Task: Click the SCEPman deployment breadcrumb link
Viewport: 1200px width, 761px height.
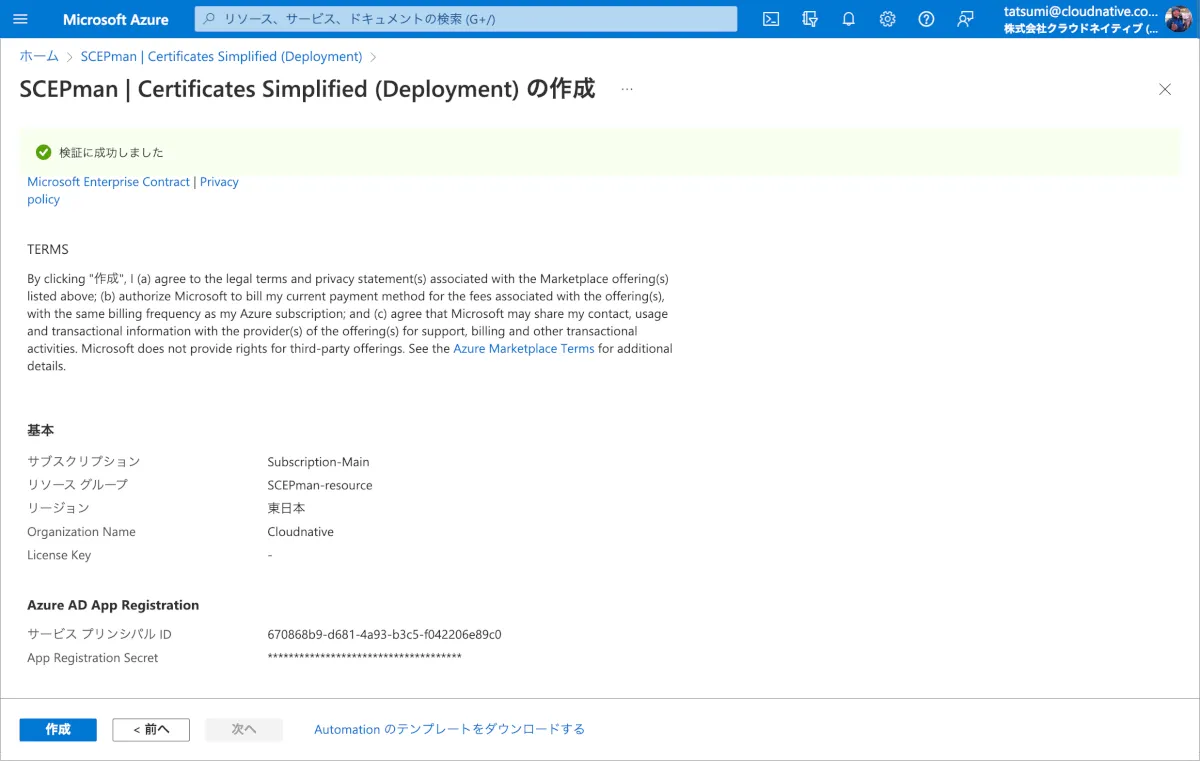Action: [x=221, y=57]
